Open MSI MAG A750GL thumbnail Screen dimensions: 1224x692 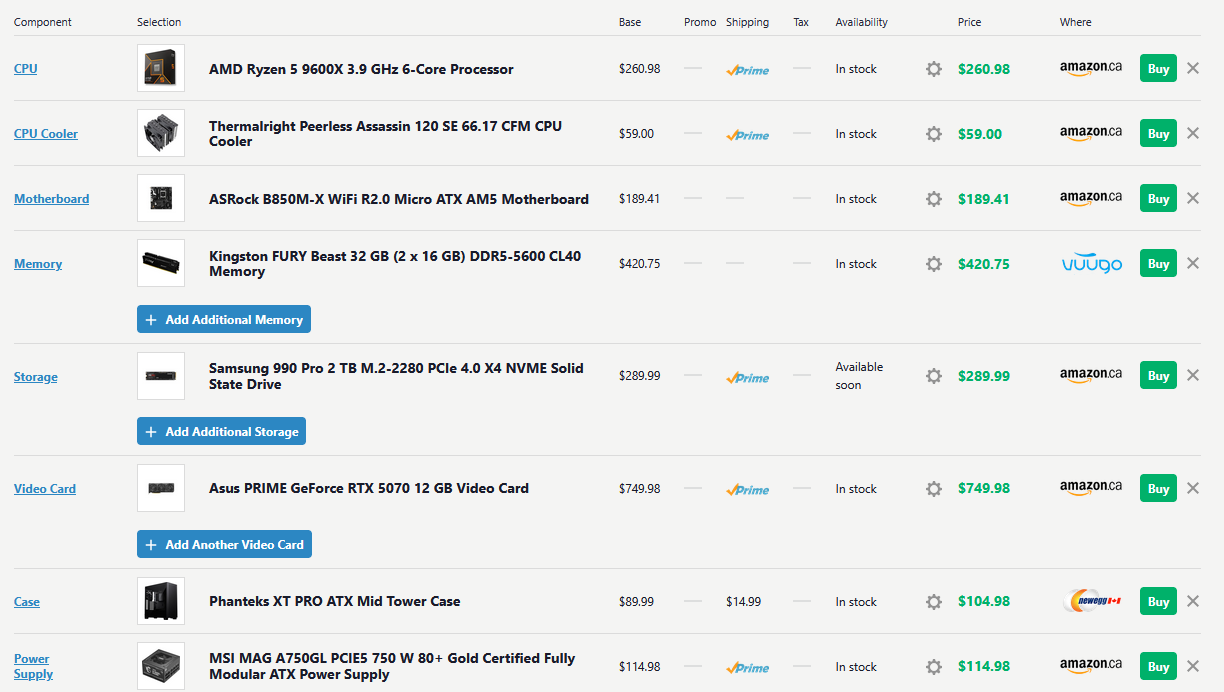(x=161, y=666)
